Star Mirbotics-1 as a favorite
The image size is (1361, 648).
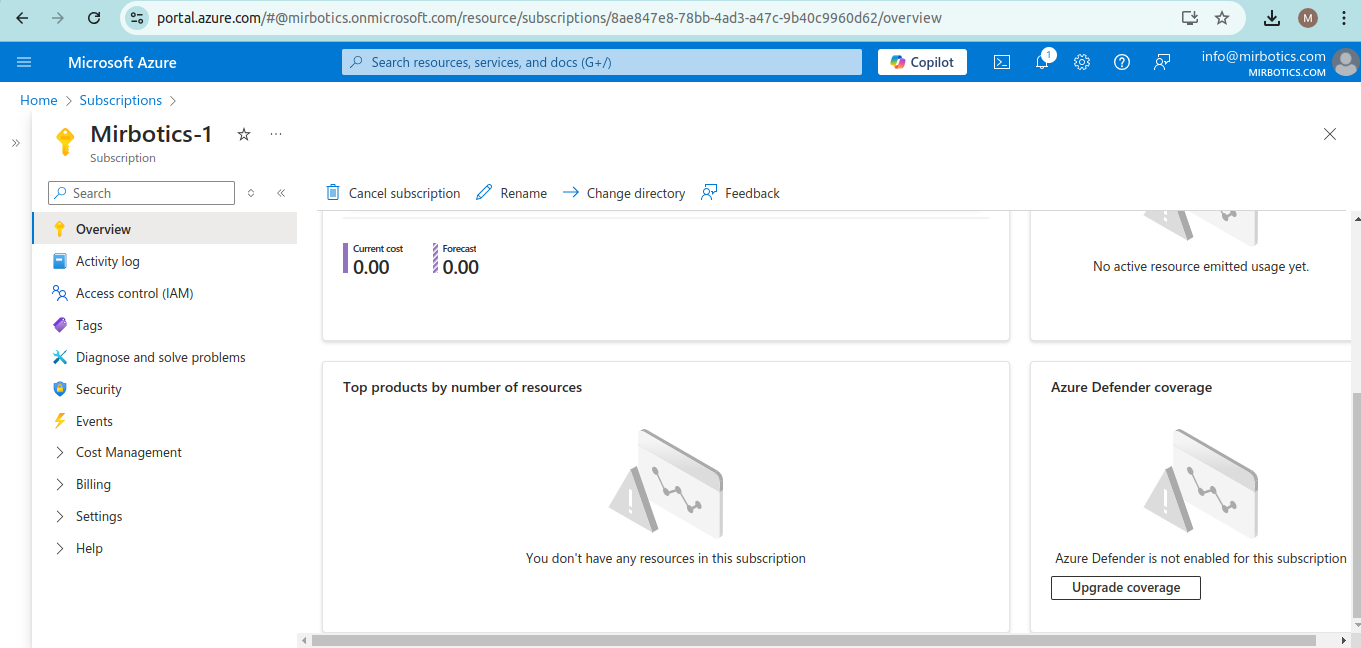click(x=243, y=133)
